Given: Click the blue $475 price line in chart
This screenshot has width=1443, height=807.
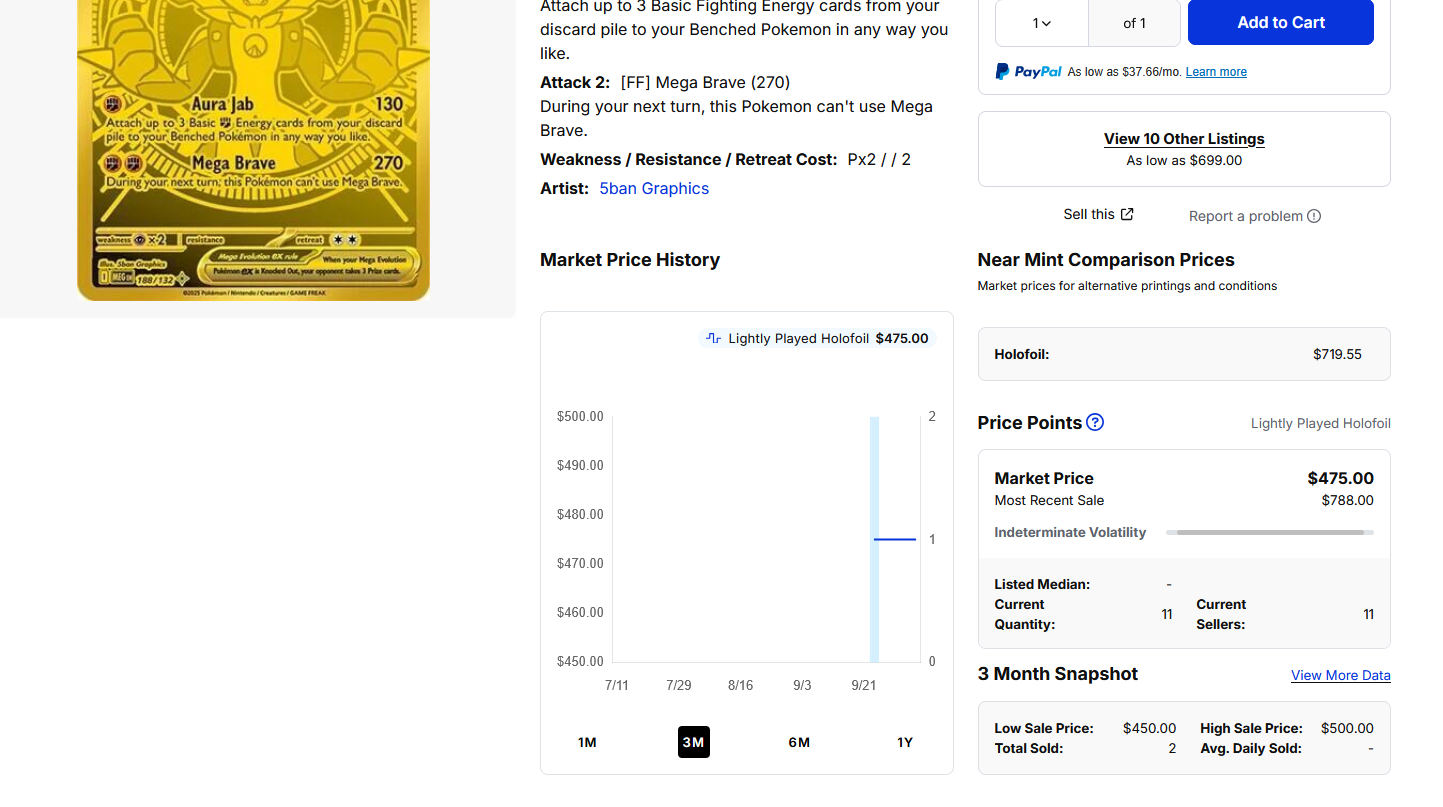Looking at the screenshot, I should 895,539.
